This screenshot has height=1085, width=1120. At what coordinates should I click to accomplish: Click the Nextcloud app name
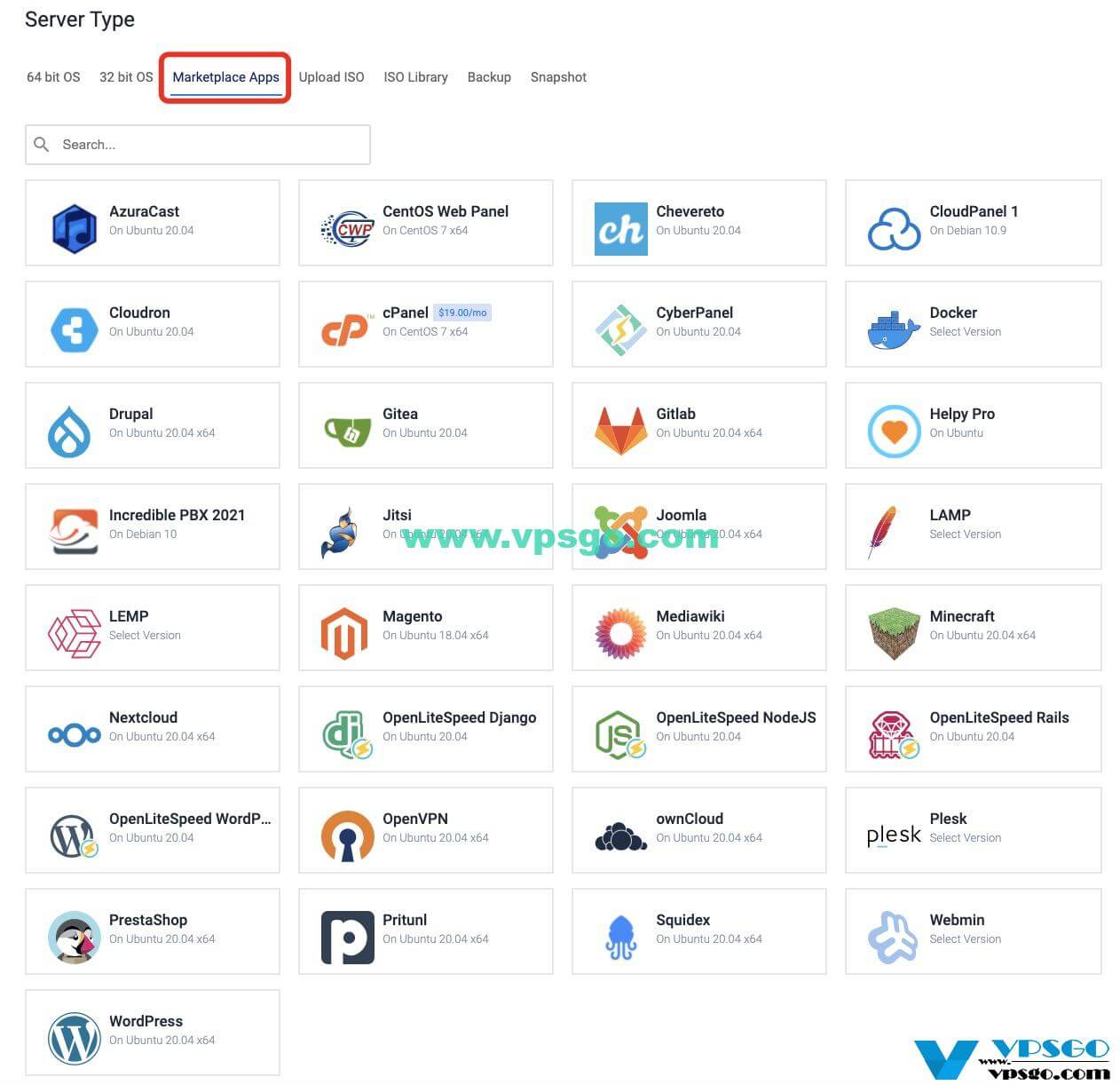(143, 717)
